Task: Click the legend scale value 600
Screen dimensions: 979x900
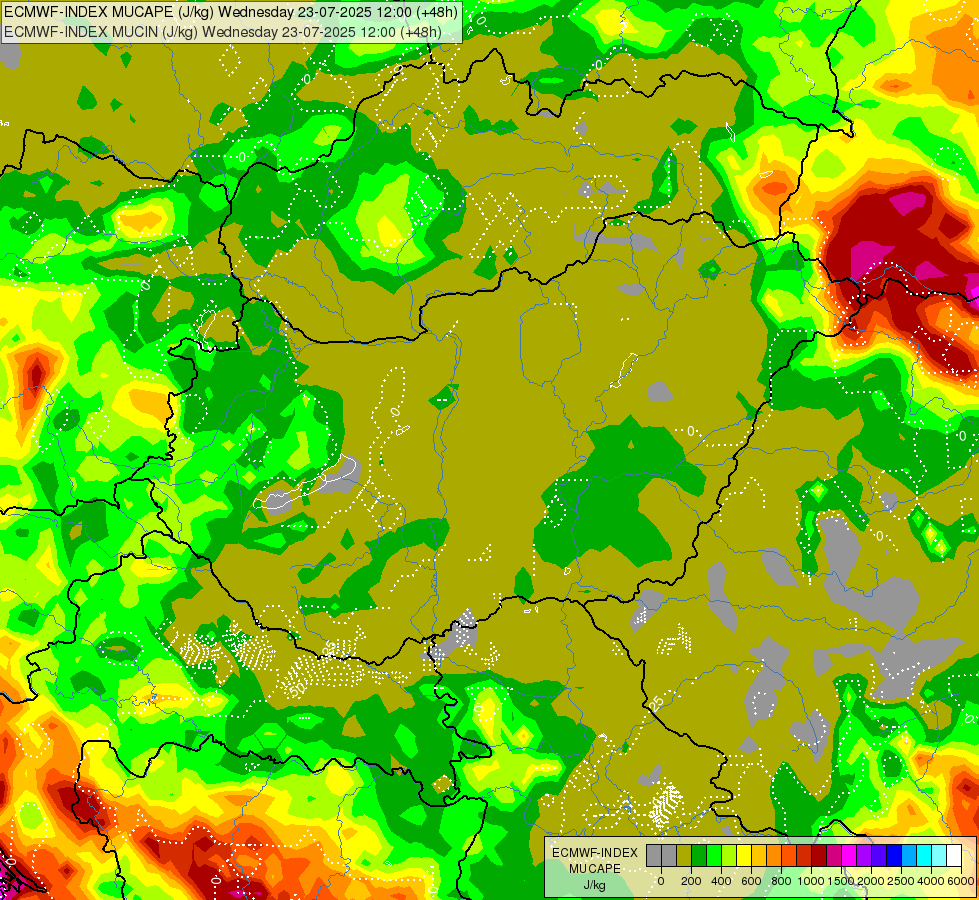Action: pos(751,881)
